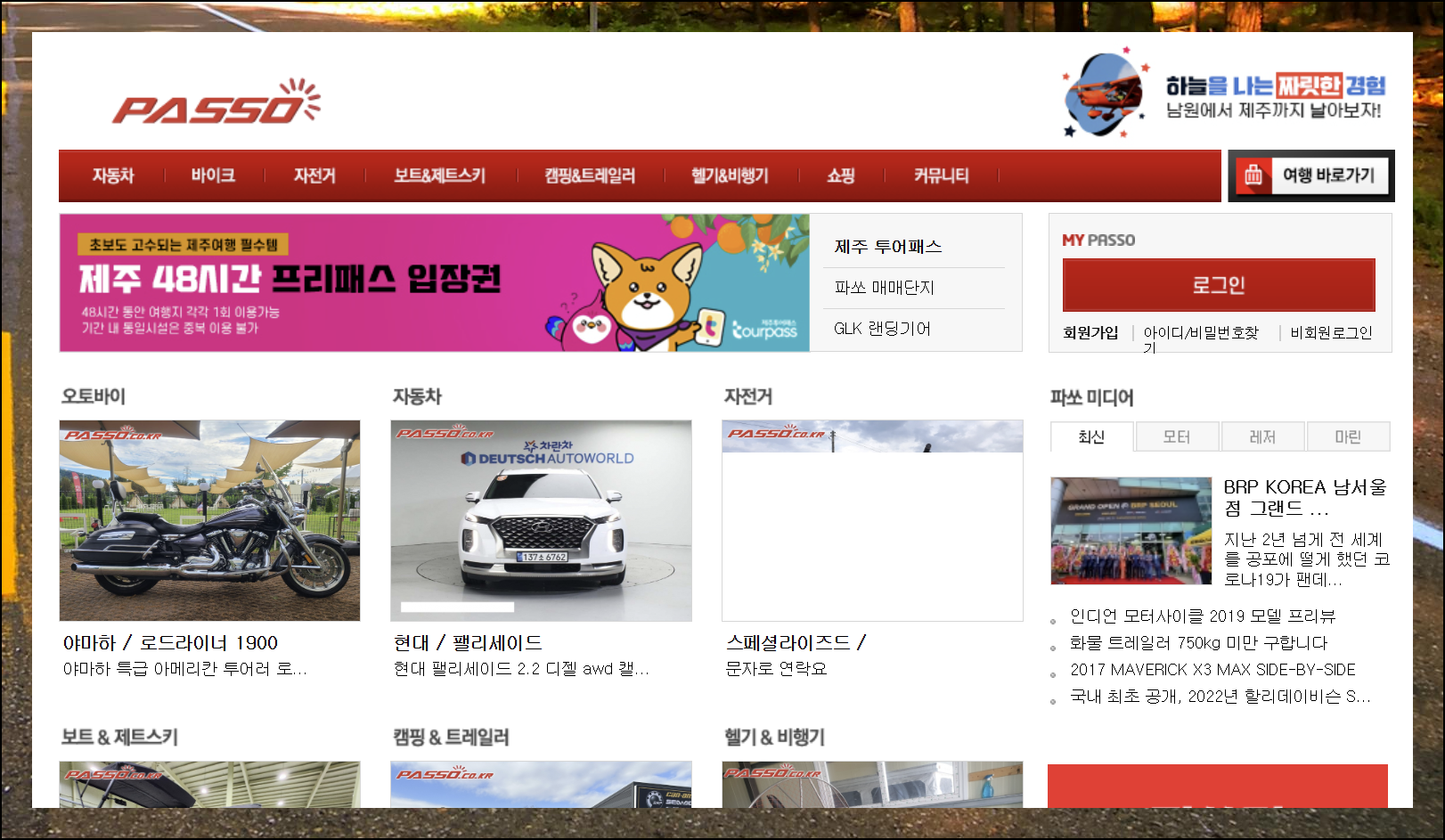Screen dimensions: 1445x840
Task: Switch to the 마린 media tab
Action: click(1348, 436)
